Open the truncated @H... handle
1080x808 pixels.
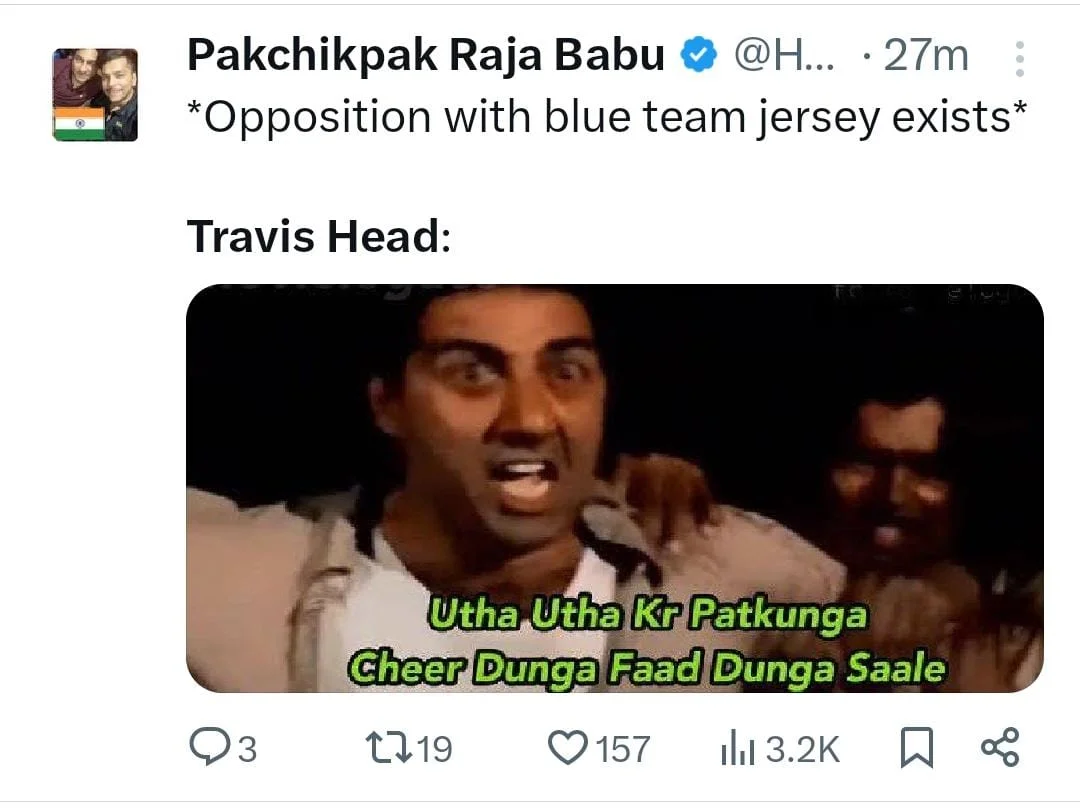784,55
